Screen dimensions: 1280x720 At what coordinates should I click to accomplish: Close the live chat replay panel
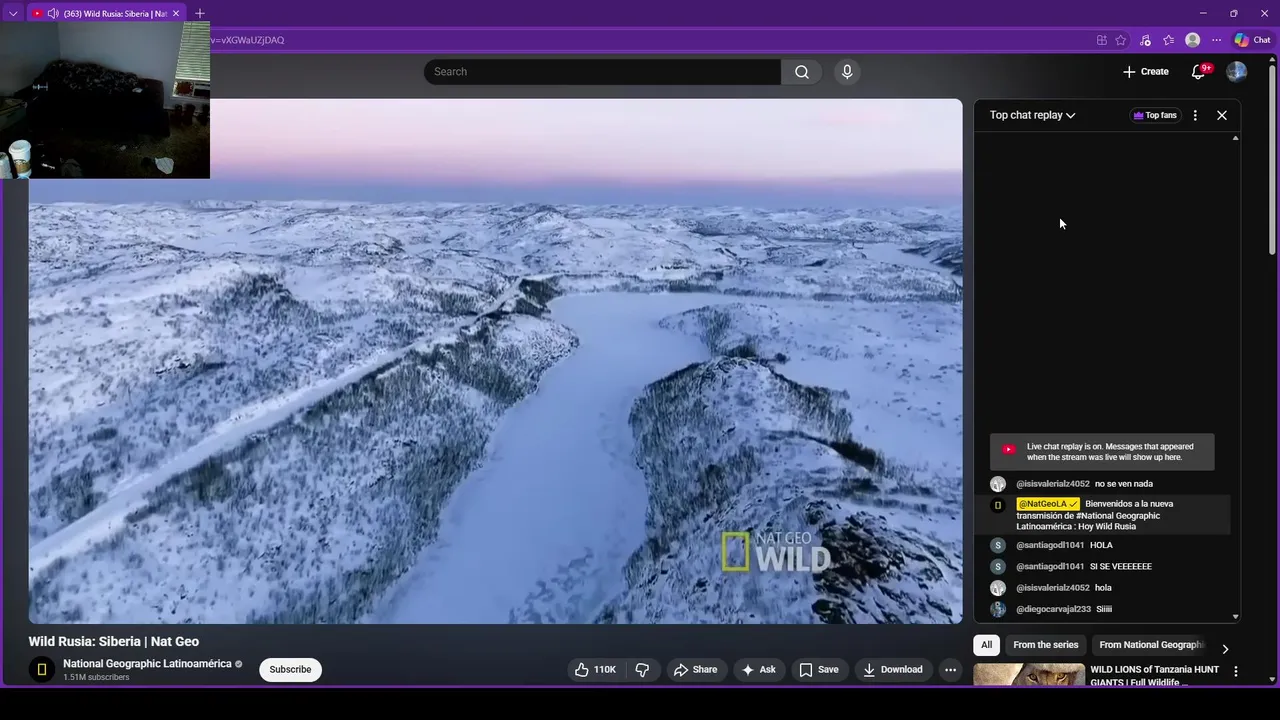click(x=1222, y=115)
